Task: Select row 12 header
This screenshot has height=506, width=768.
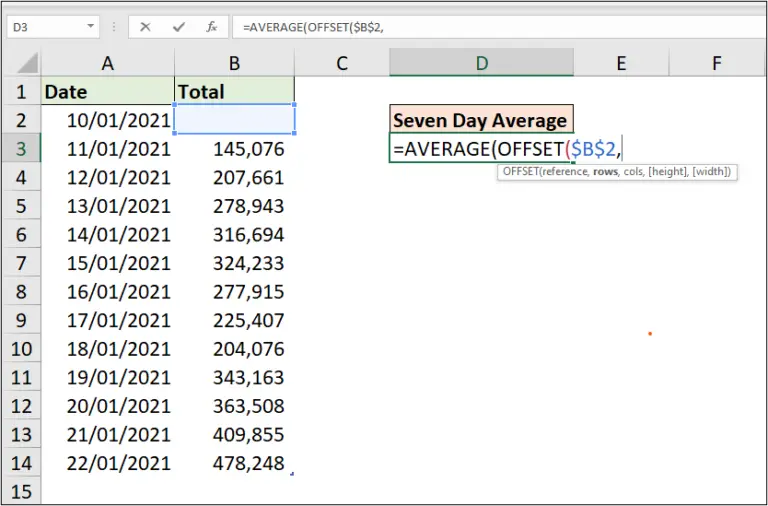Action: (21, 406)
